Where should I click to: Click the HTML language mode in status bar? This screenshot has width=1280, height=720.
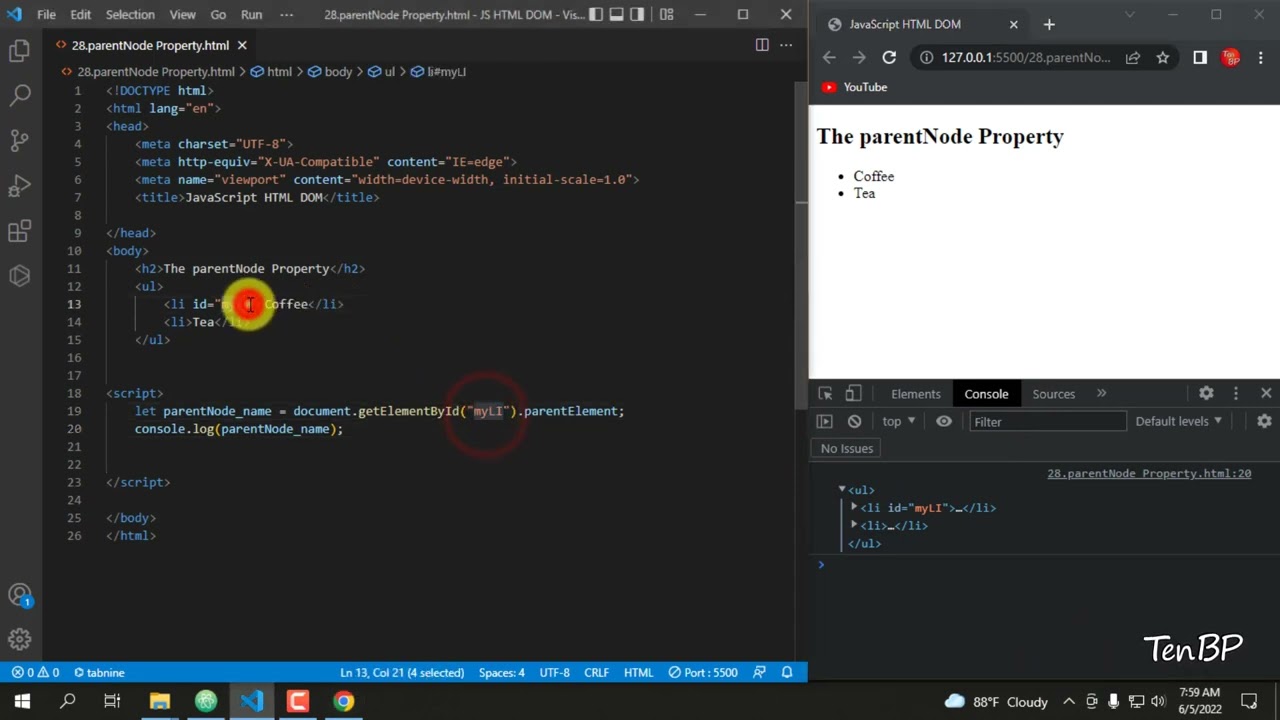tap(638, 673)
